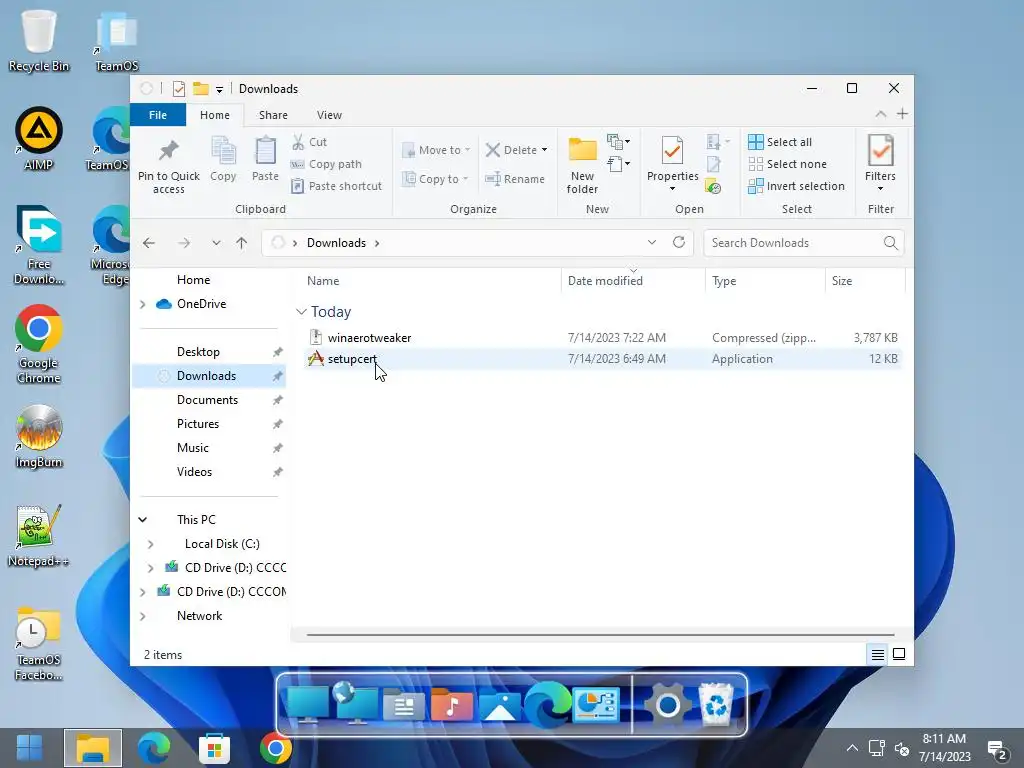Click the History icon in Open group
1024x768 pixels.
pyautogui.click(x=713, y=187)
